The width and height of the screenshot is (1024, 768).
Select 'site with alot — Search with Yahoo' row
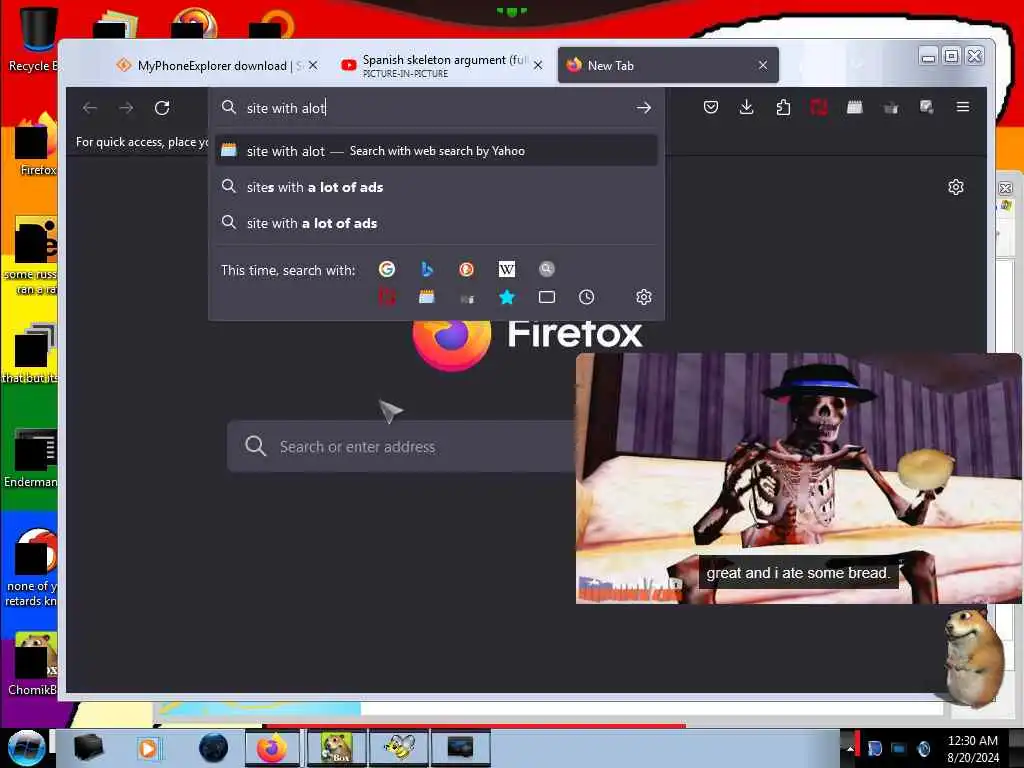436,151
